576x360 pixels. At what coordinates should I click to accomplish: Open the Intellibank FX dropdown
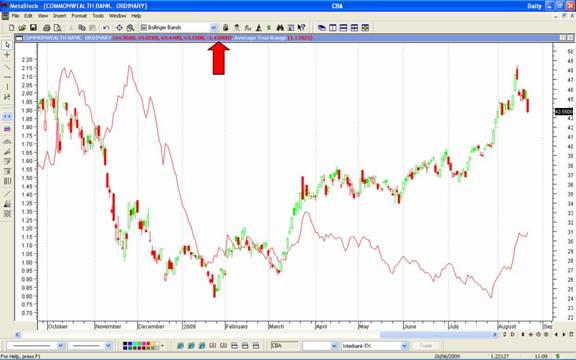tap(404, 346)
